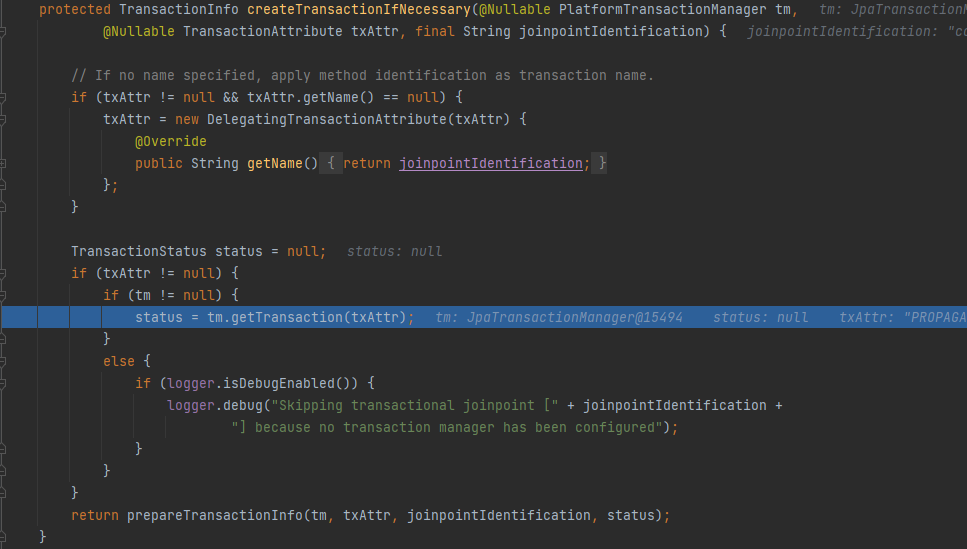Click the underlined joinpointIdentification in the return statement

490,163
